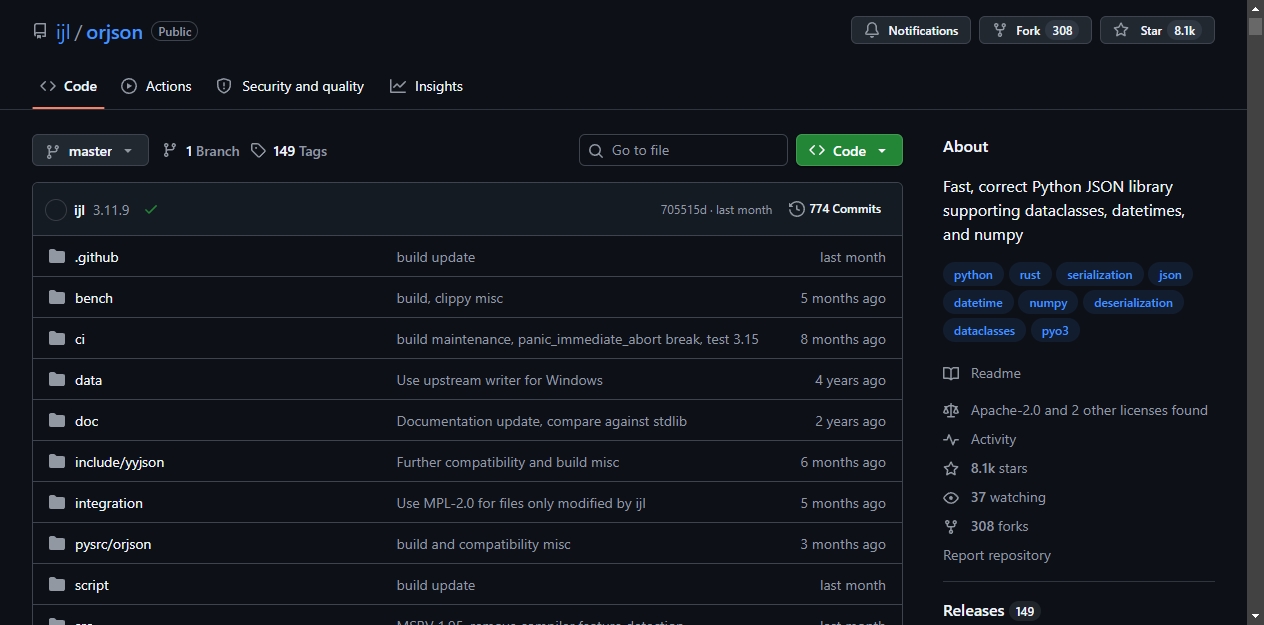This screenshot has width=1264, height=625.
Task: Click the page scrollbar up arrow
Action: point(1255,8)
